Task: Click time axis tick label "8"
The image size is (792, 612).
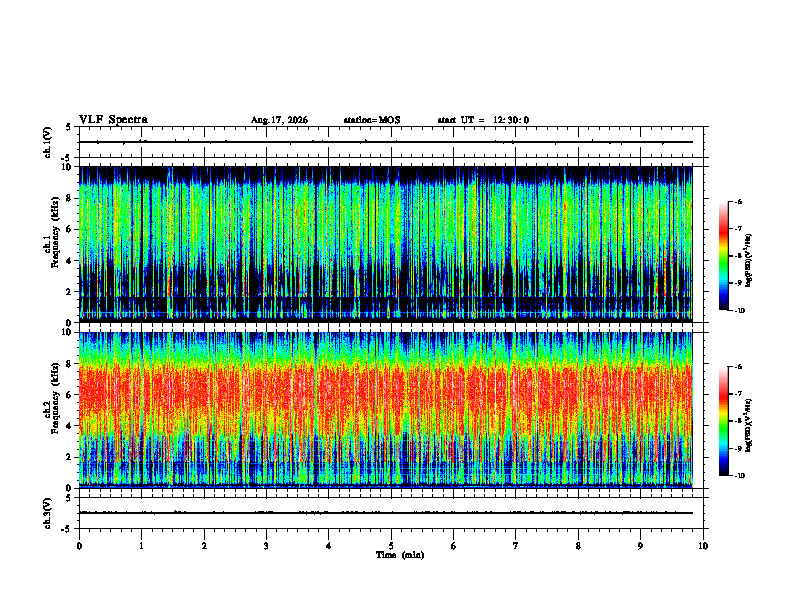Action: click(578, 546)
